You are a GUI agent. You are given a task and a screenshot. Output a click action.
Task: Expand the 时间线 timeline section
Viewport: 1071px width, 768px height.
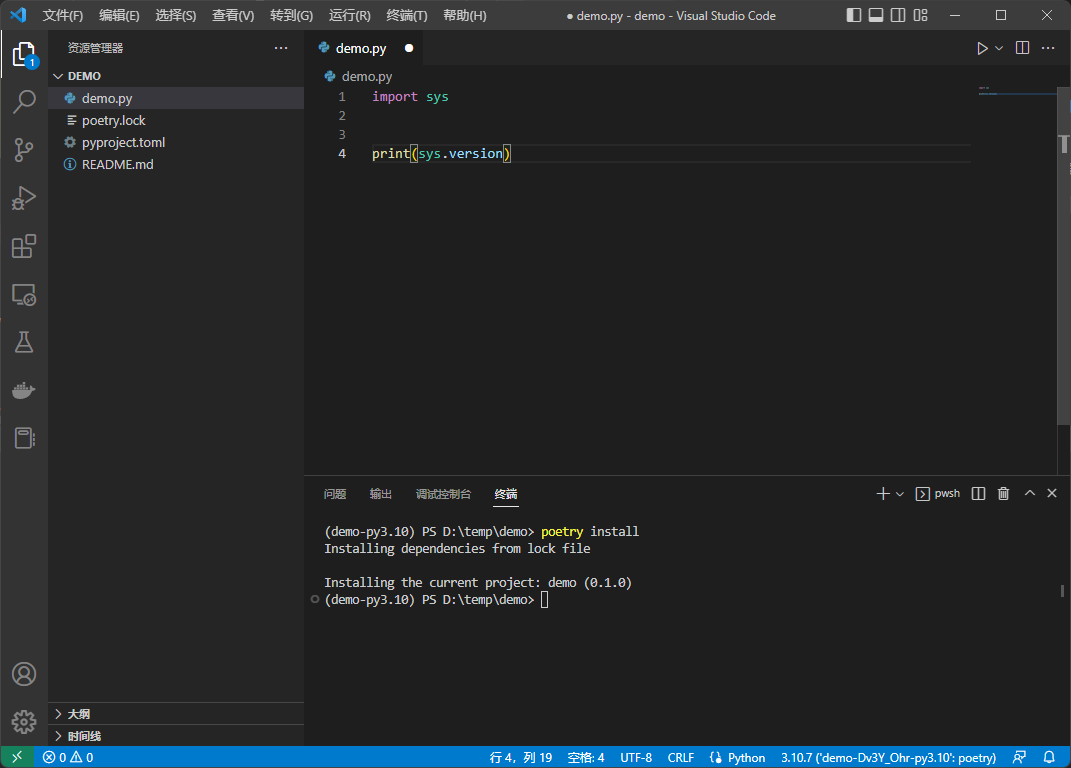pyautogui.click(x=176, y=736)
